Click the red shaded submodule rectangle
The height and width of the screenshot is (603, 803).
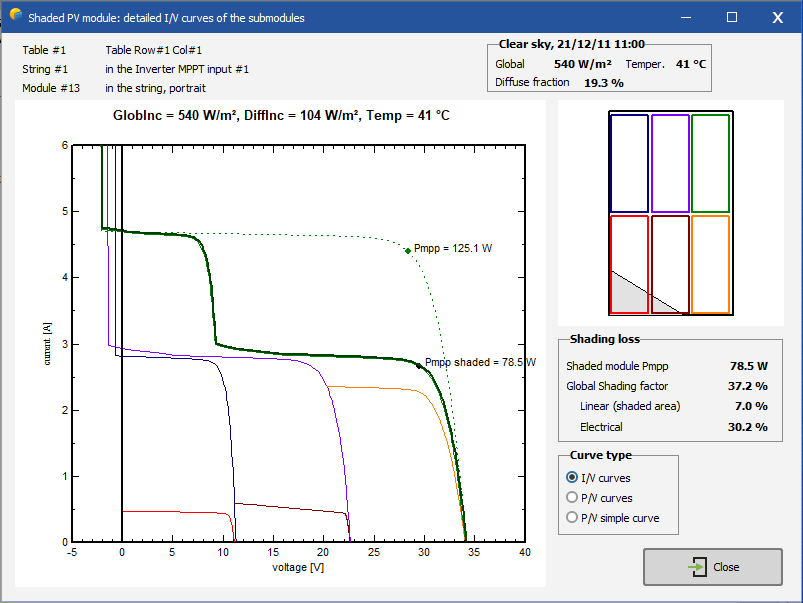tap(629, 264)
